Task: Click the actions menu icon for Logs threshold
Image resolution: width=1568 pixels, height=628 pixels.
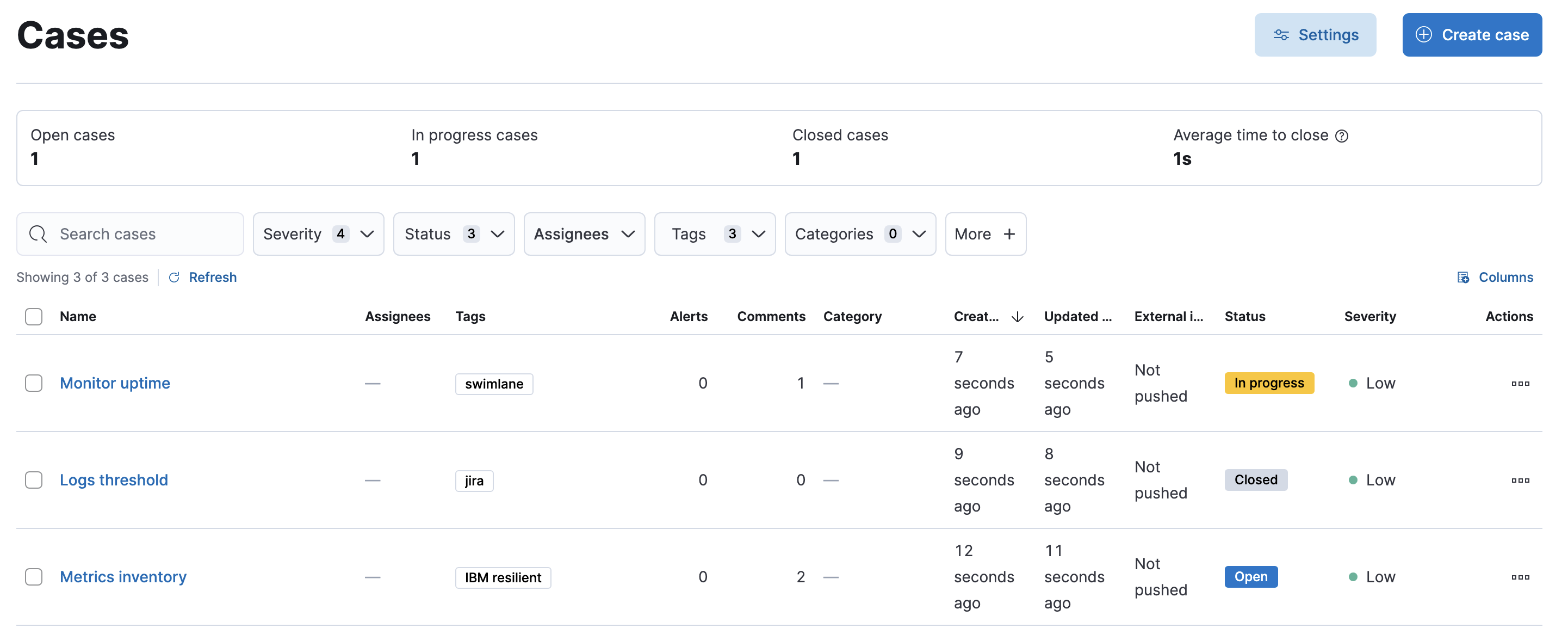Action: [x=1520, y=479]
